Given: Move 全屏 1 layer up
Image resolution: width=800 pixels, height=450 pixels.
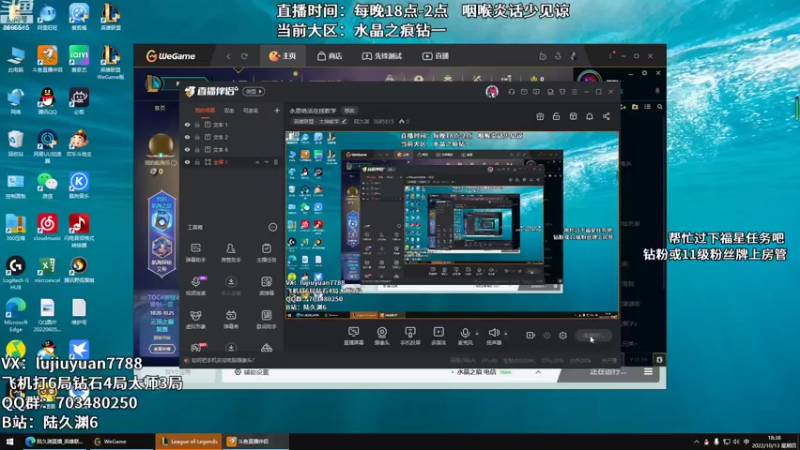Looking at the screenshot, I should (x=257, y=162).
